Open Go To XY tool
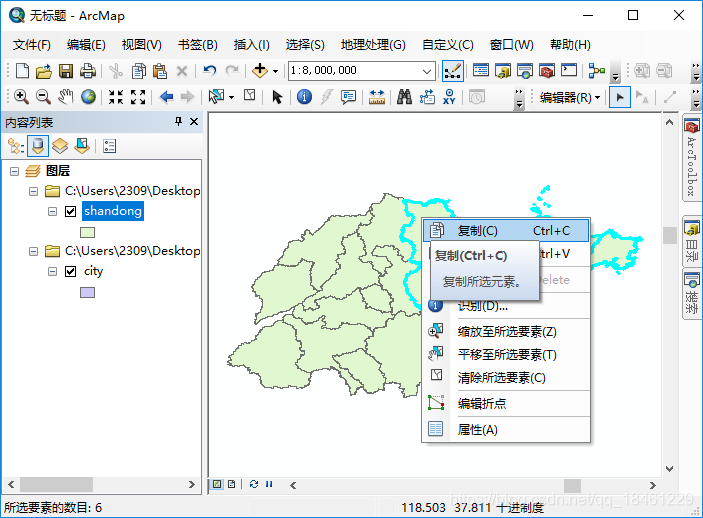The height and width of the screenshot is (518, 703). (449, 97)
